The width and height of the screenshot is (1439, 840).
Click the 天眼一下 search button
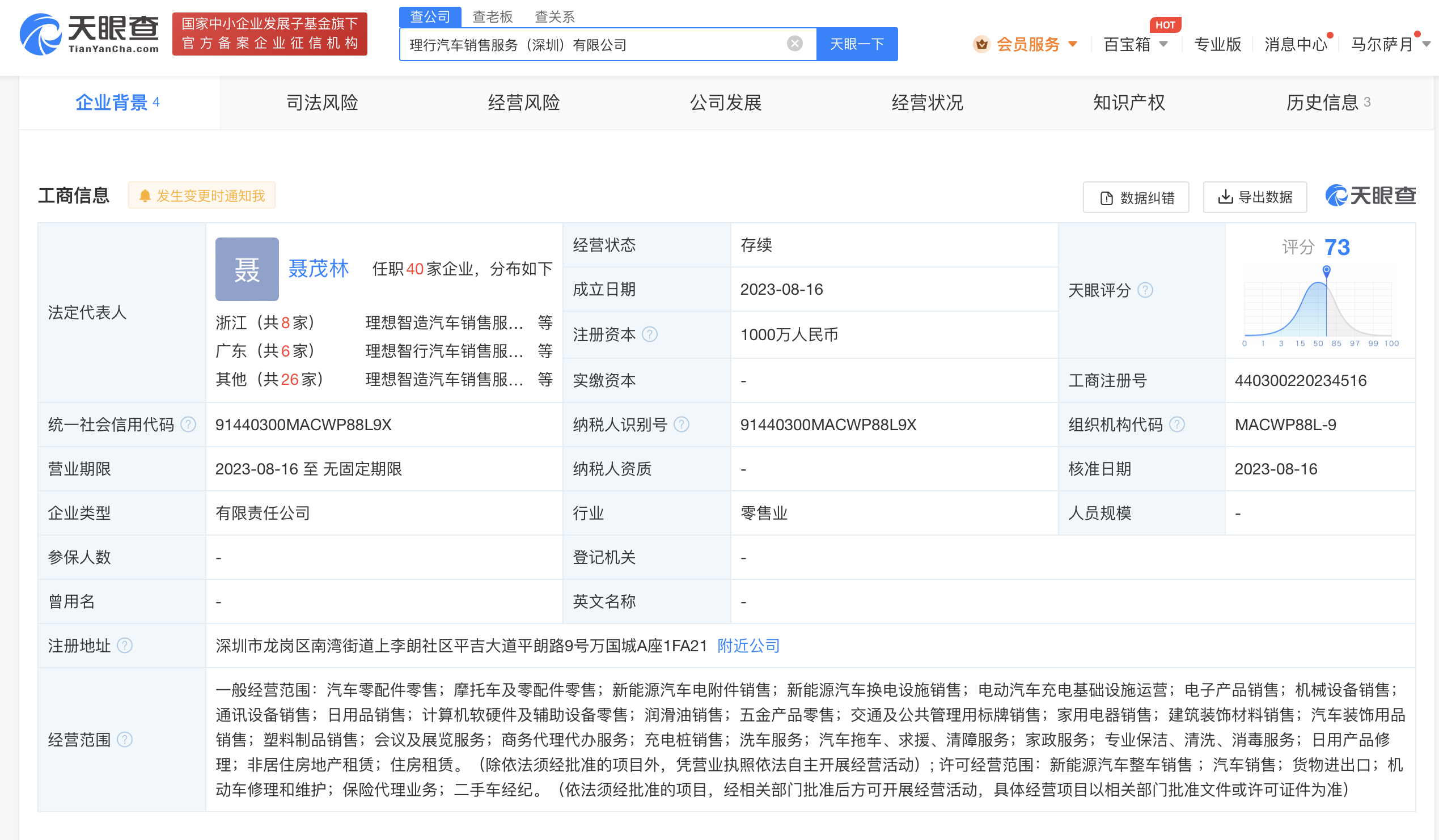856,44
